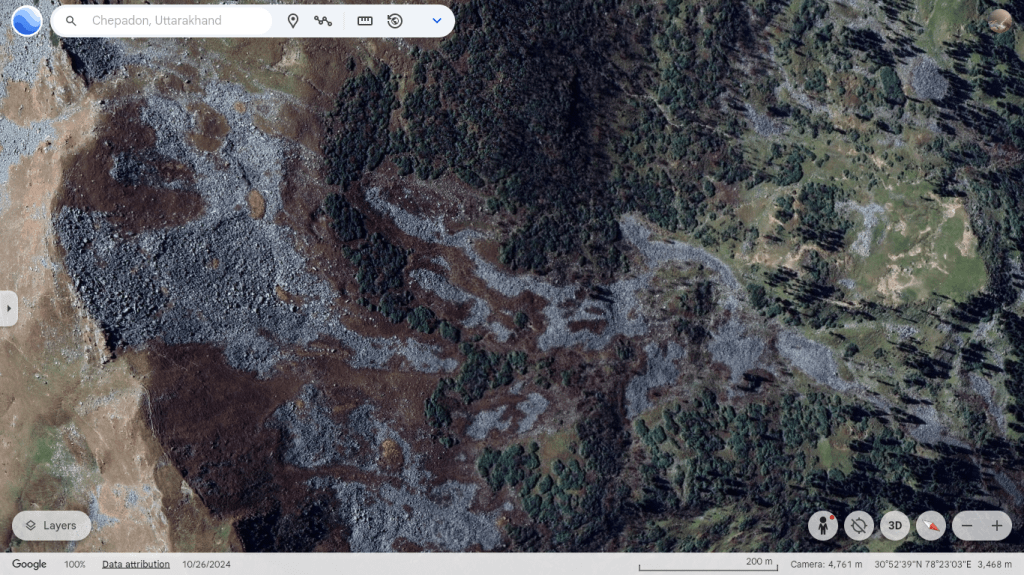Open the measure distance ruler tool
The image size is (1024, 575).
[x=365, y=21]
